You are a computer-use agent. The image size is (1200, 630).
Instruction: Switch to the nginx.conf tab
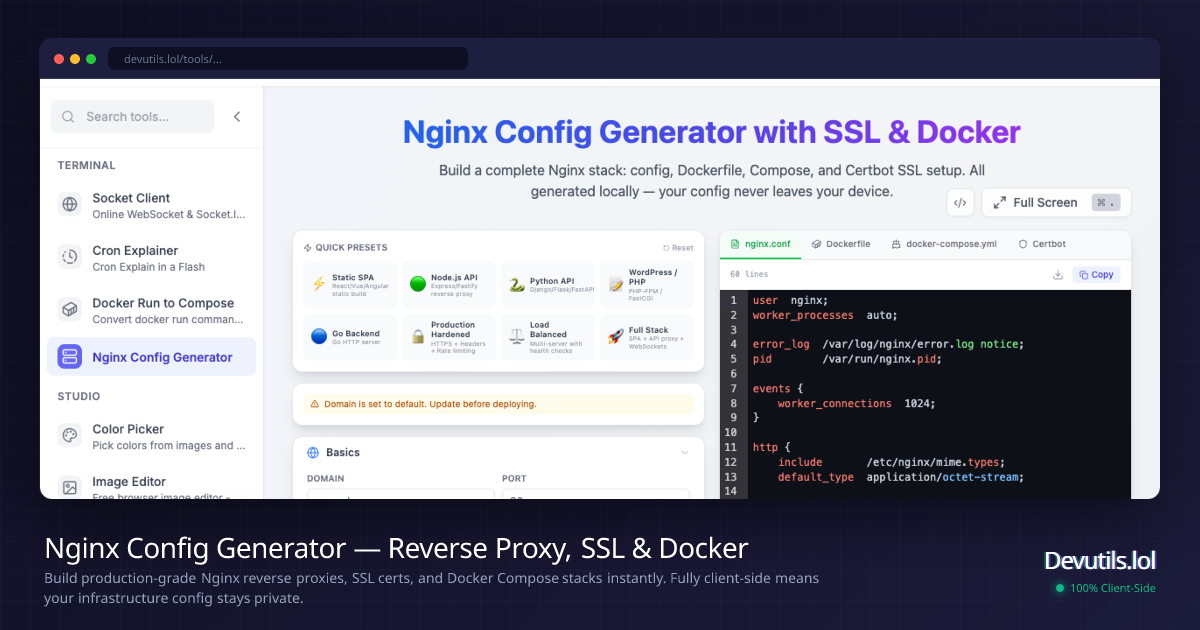coord(761,244)
